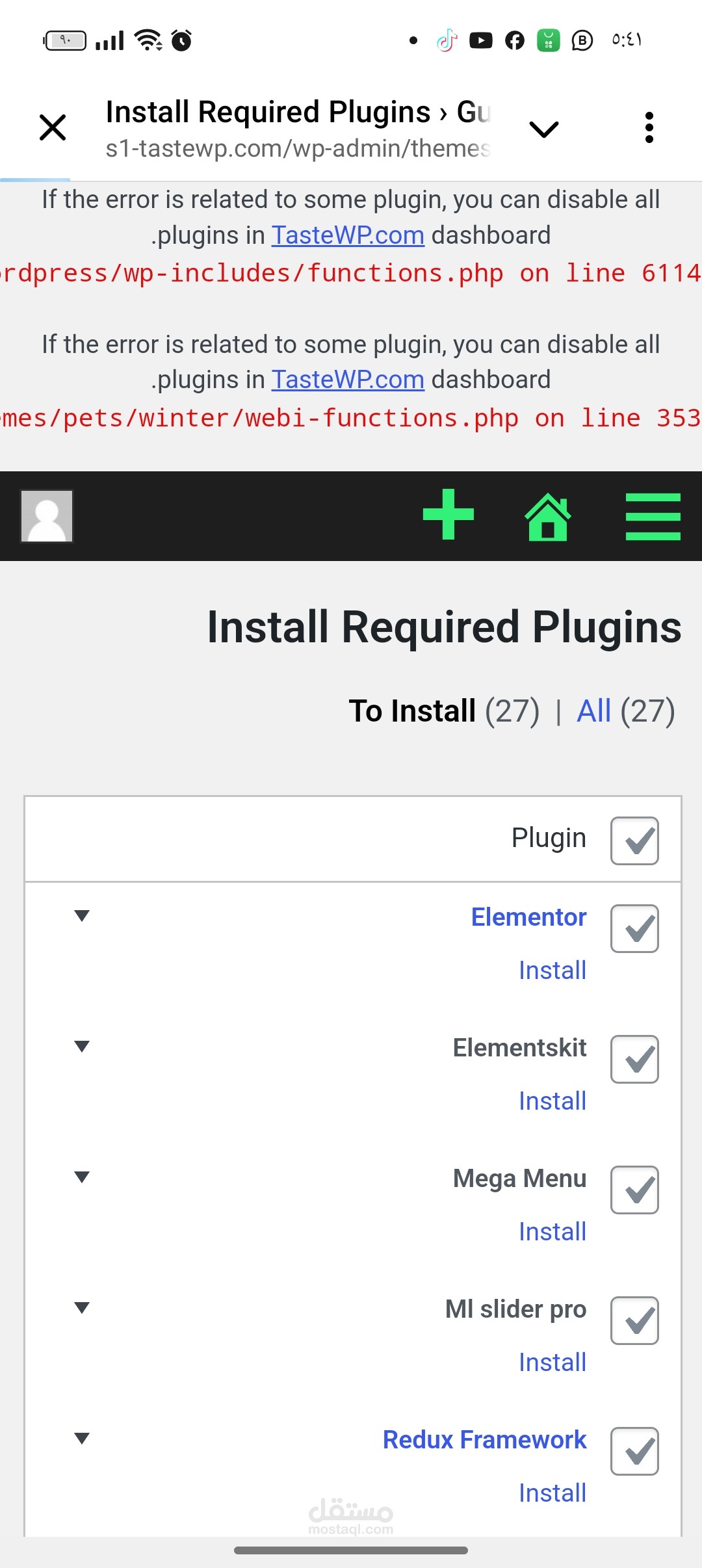
Task: Toggle the select-all Plugin header checkbox
Action: point(634,841)
